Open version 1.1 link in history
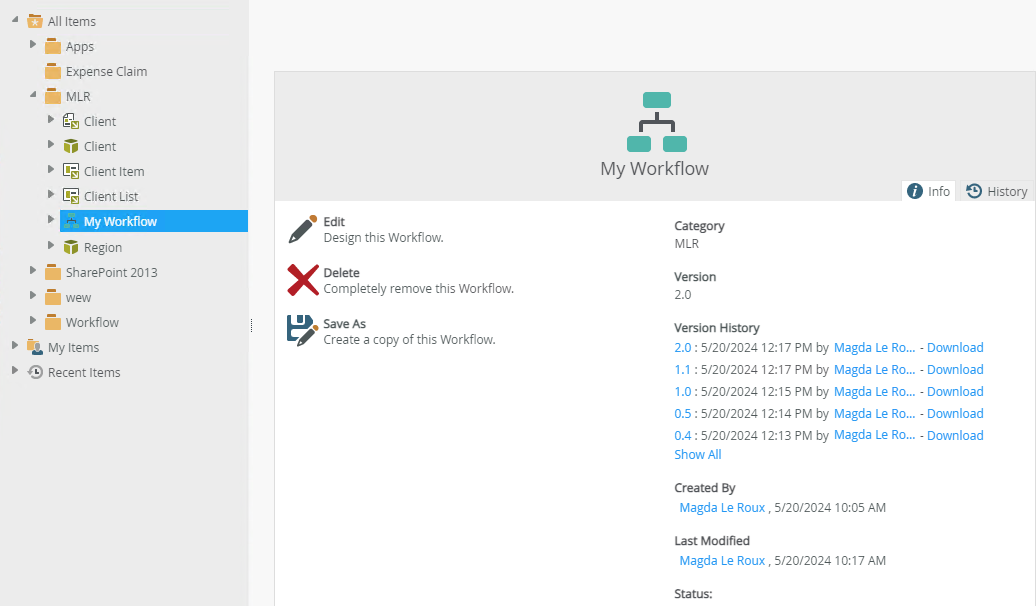Viewport: 1036px width, 606px height. coord(683,370)
